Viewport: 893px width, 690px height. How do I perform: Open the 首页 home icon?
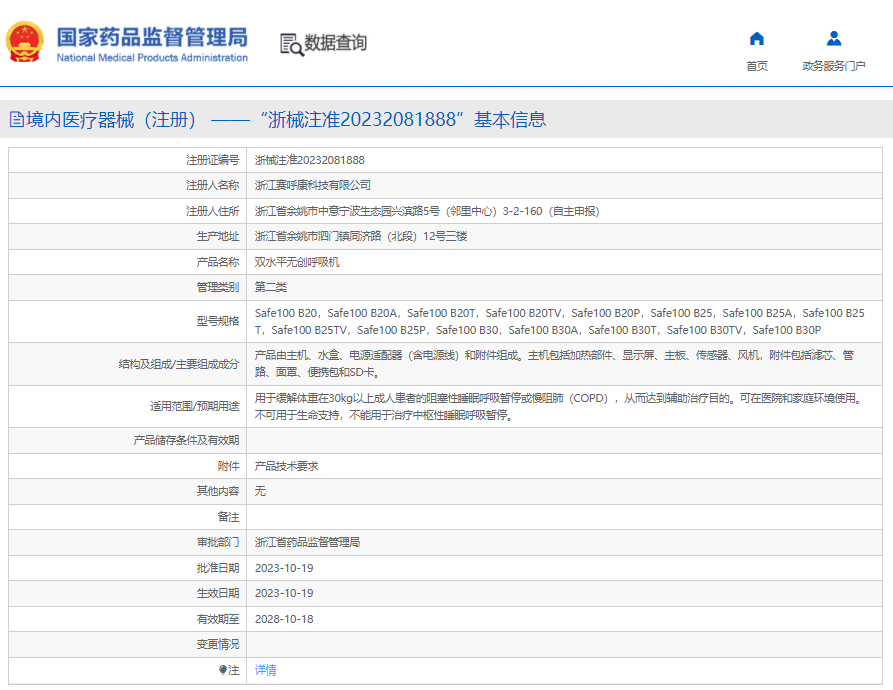(756, 39)
